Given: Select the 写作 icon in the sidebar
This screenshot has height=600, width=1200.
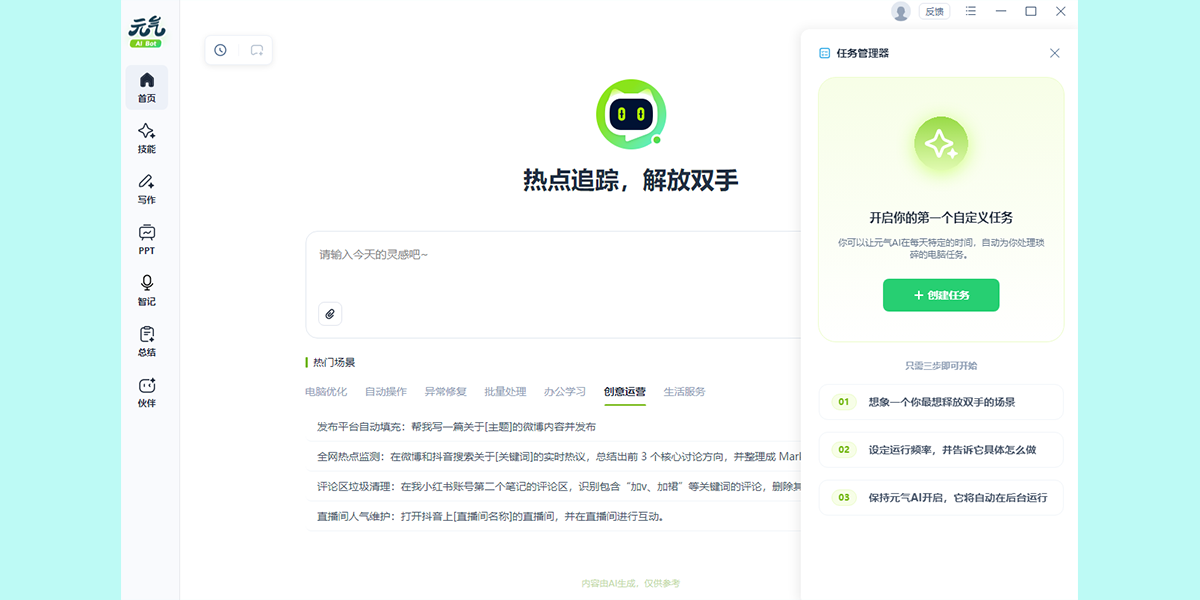Looking at the screenshot, I should pyautogui.click(x=146, y=188).
